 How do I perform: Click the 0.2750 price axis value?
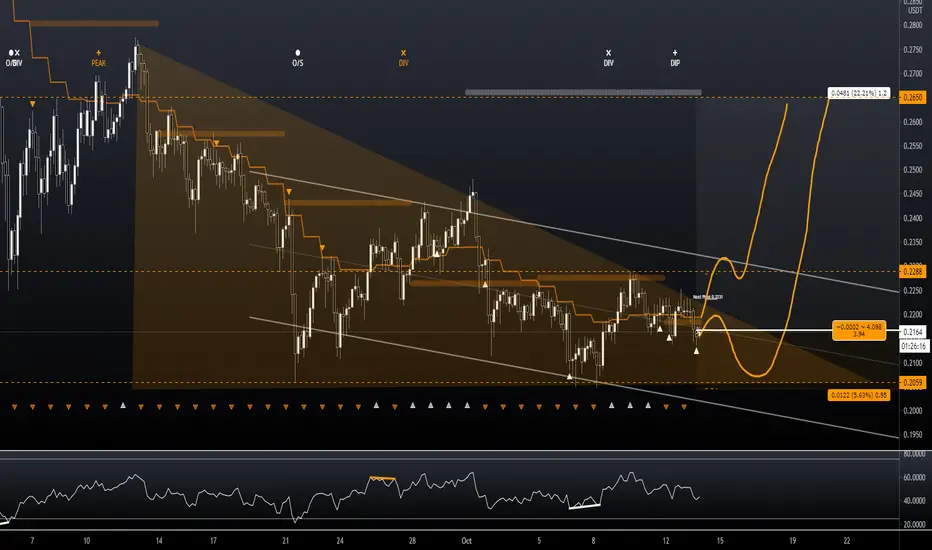[x=913, y=50]
